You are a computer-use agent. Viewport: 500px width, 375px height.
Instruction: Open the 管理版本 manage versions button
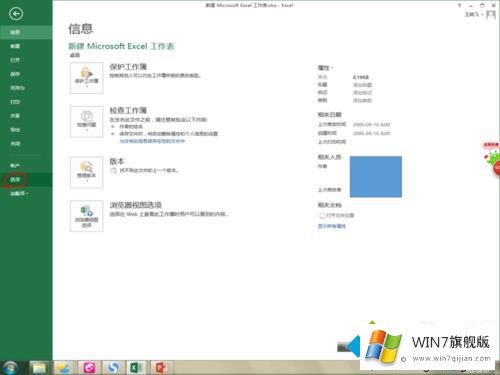pyautogui.click(x=87, y=172)
